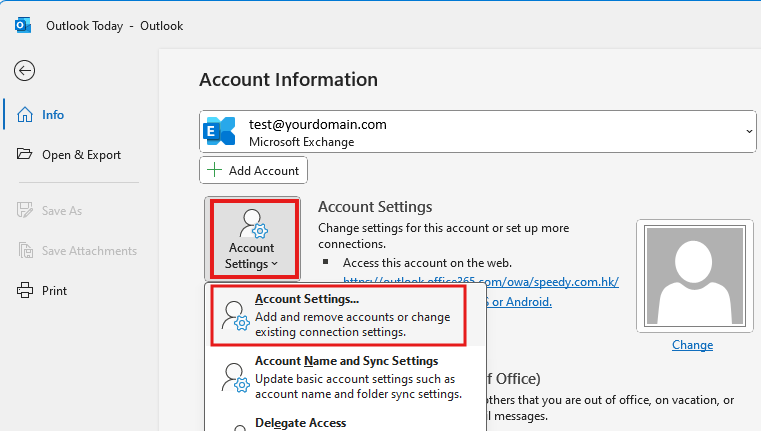Click the back arrow icon
This screenshot has height=431, width=761.
[24, 70]
